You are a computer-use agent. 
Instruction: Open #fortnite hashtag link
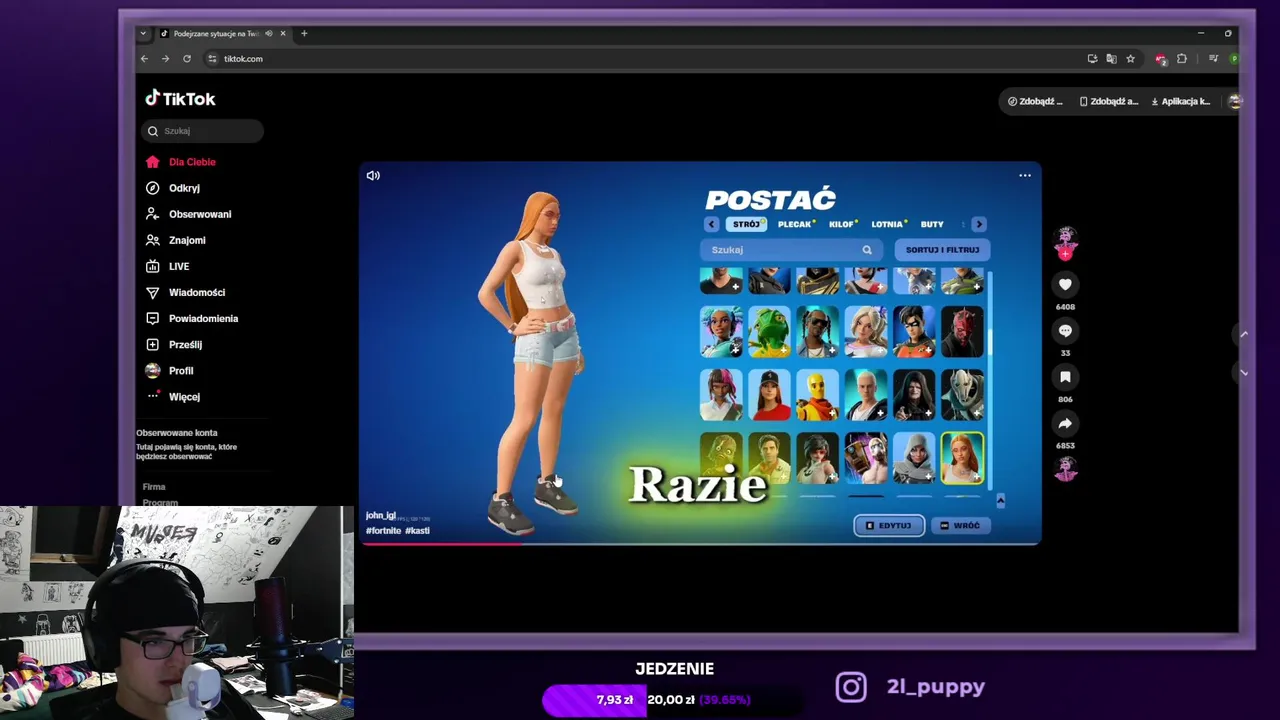pyautogui.click(x=383, y=530)
